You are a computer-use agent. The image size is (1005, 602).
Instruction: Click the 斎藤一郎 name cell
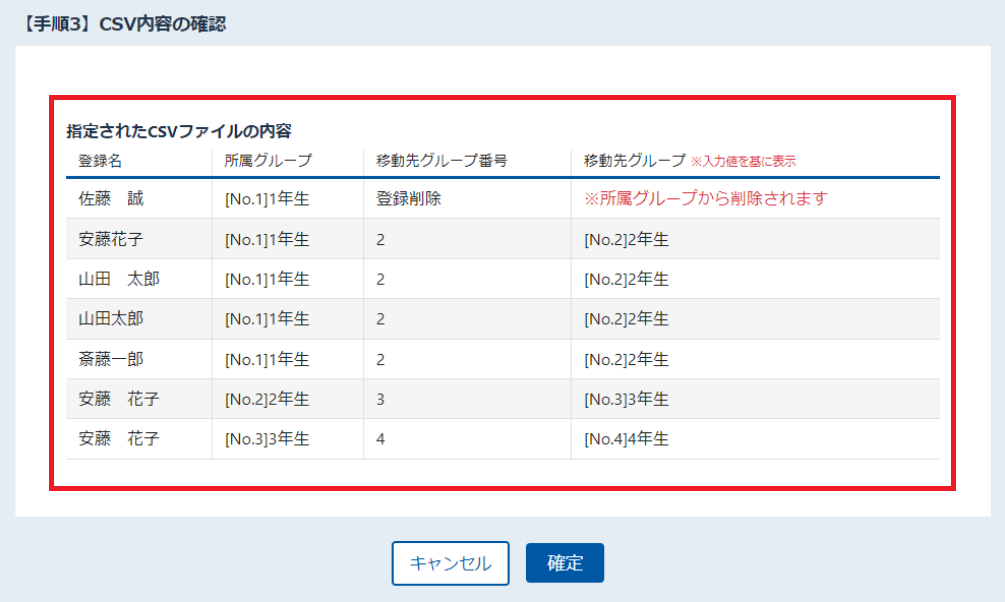[x=111, y=359]
